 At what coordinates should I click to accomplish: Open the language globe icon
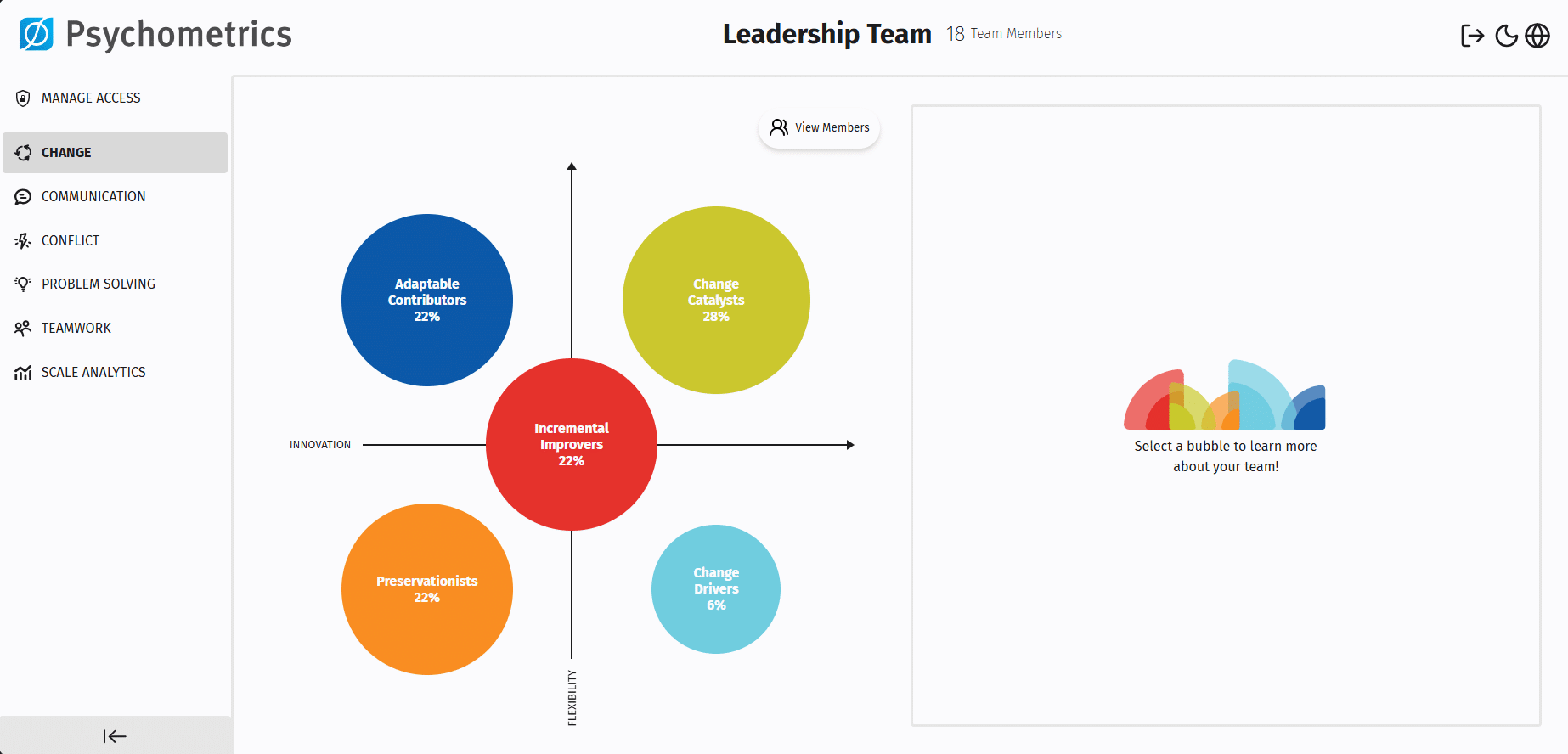tap(1537, 36)
